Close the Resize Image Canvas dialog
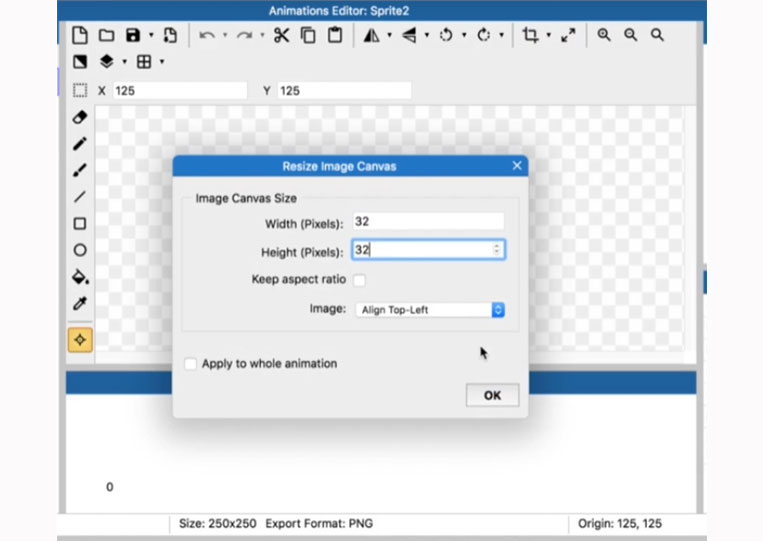This screenshot has height=541, width=763. pyautogui.click(x=517, y=166)
